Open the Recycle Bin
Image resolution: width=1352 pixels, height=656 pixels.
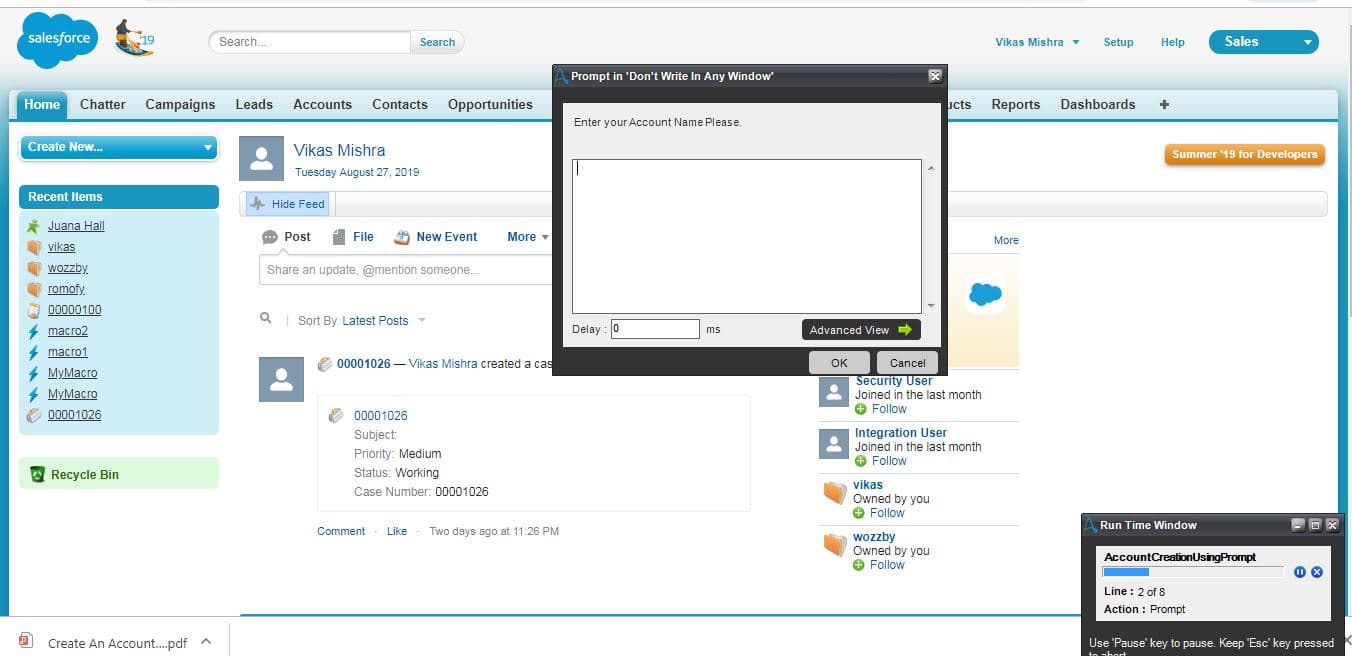(x=85, y=474)
